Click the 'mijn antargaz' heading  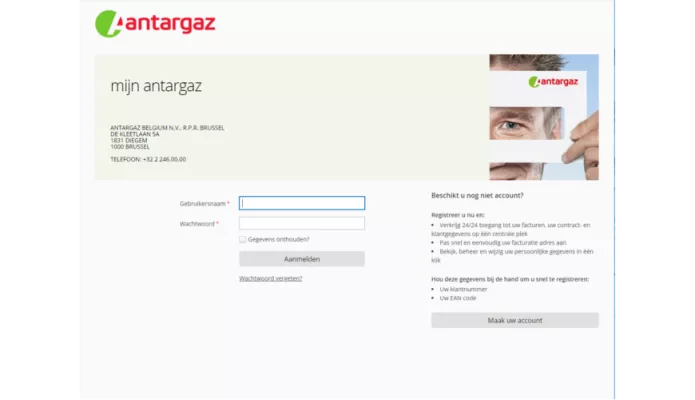click(156, 86)
